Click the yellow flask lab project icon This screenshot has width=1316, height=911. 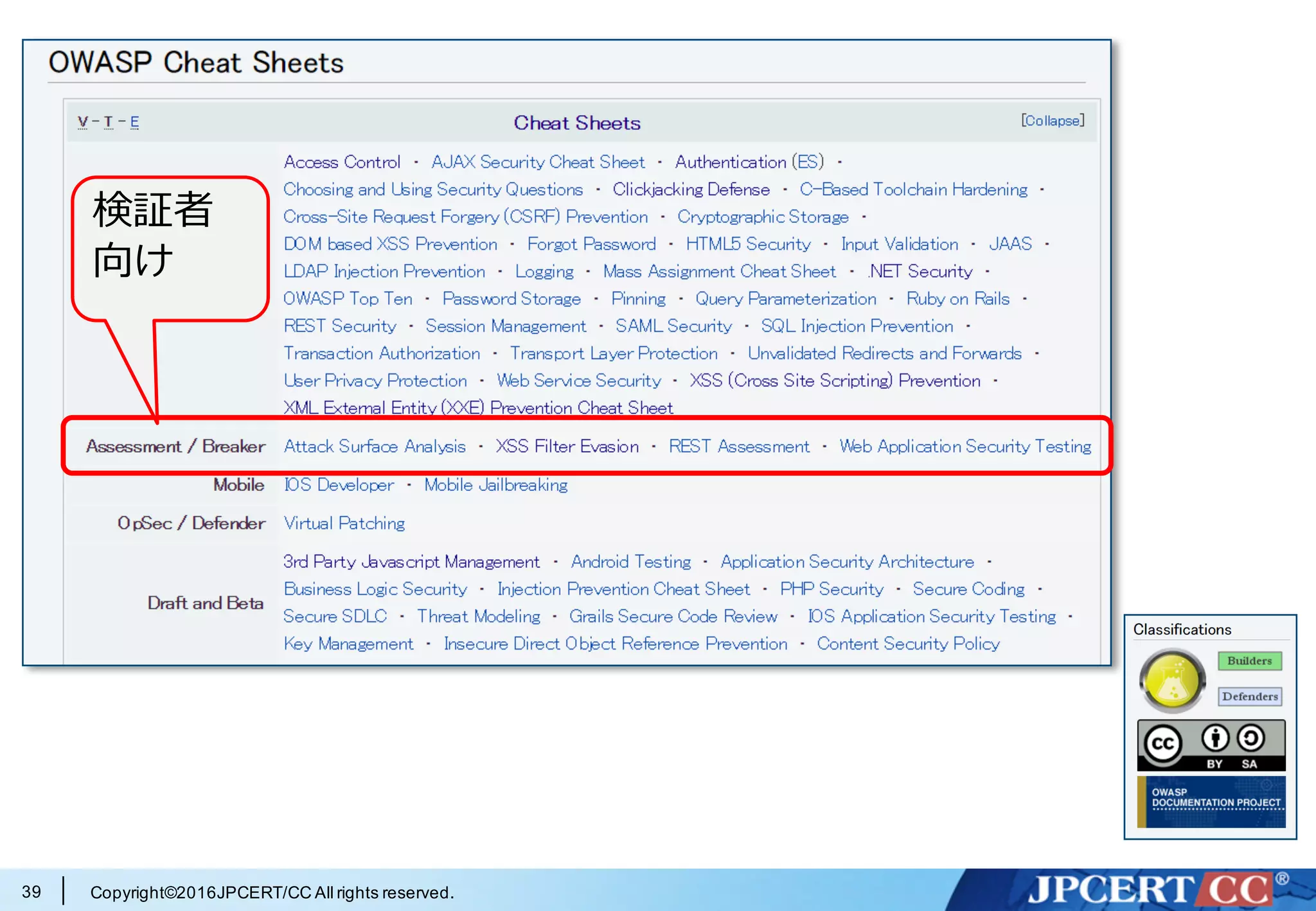pyautogui.click(x=1172, y=680)
